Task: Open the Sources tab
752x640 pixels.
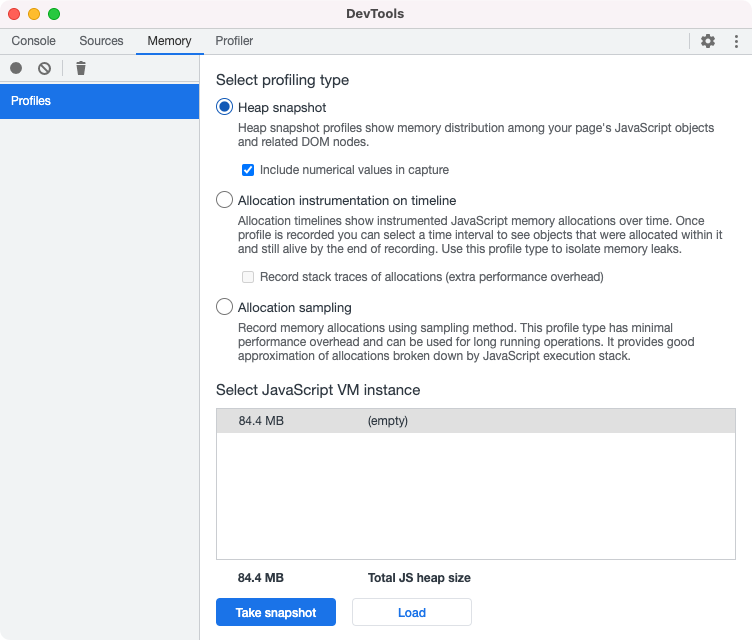Action: pyautogui.click(x=101, y=41)
